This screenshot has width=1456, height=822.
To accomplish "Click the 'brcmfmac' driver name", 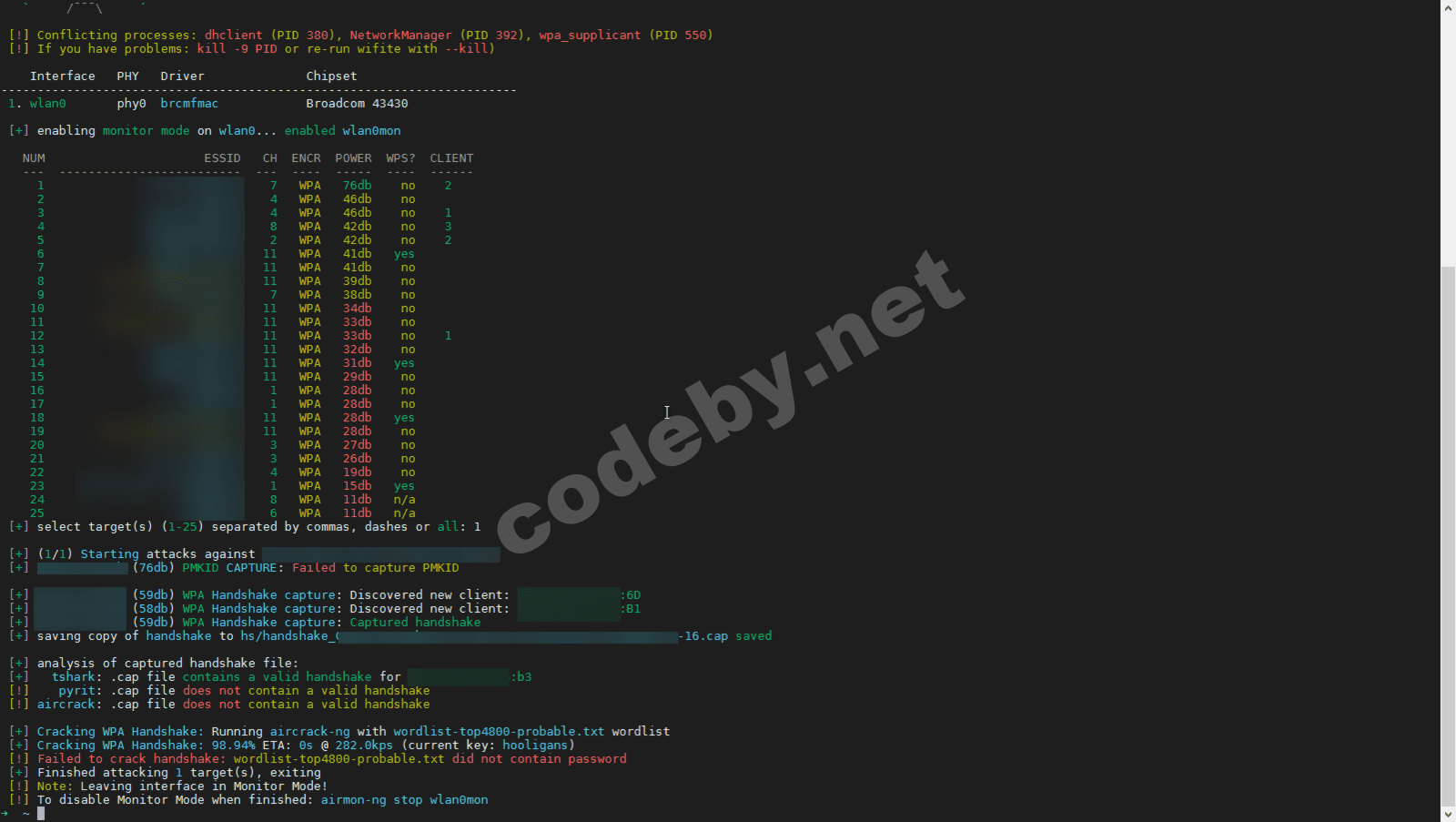I will tap(189, 104).
